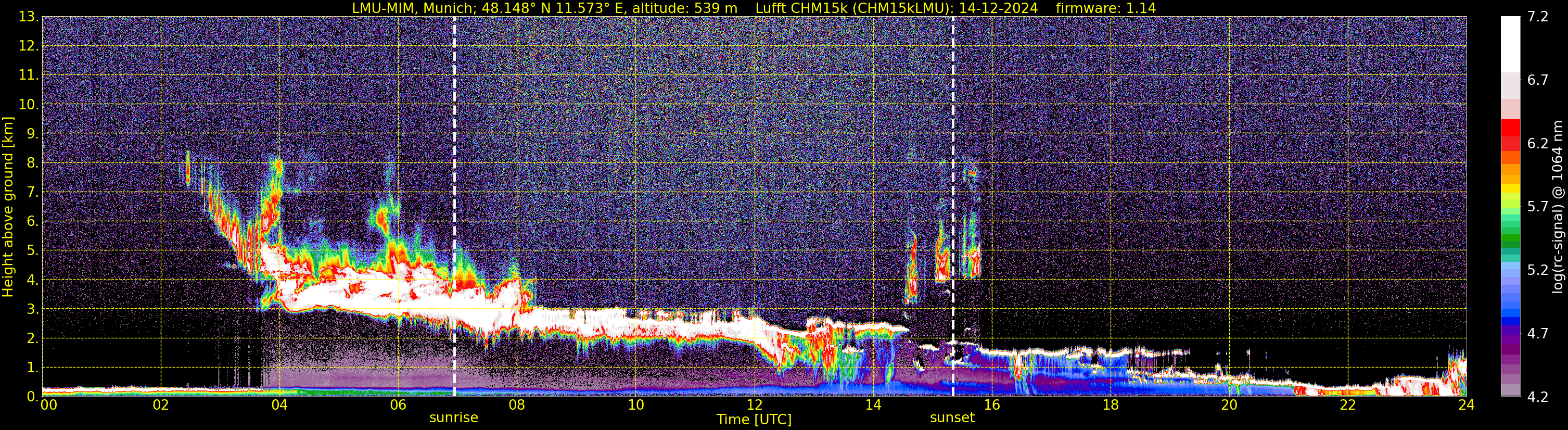Click the x-axis tick label '20'
The width and height of the screenshot is (1568, 430).
tap(1229, 405)
